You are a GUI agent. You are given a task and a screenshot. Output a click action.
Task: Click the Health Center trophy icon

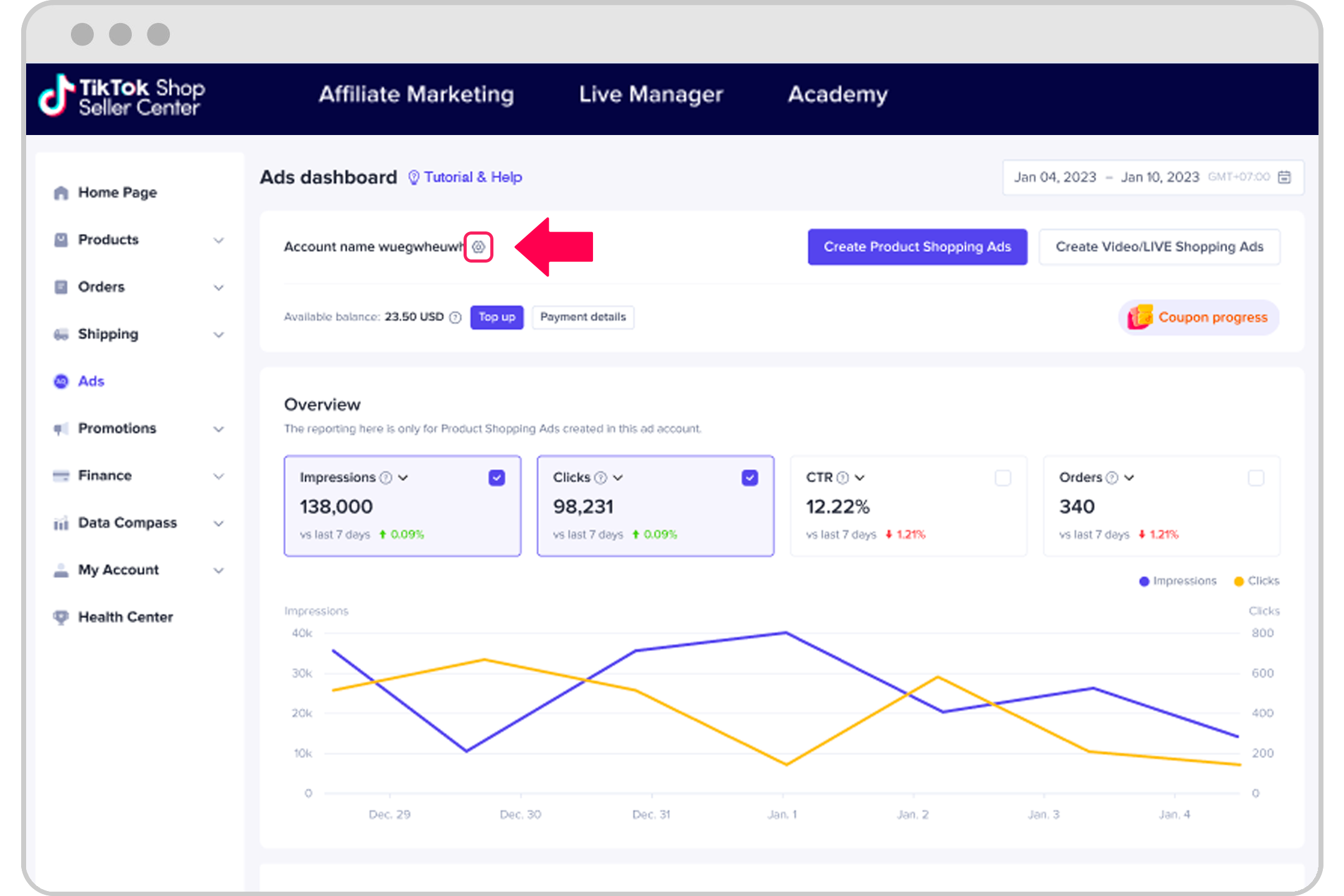pyautogui.click(x=61, y=617)
